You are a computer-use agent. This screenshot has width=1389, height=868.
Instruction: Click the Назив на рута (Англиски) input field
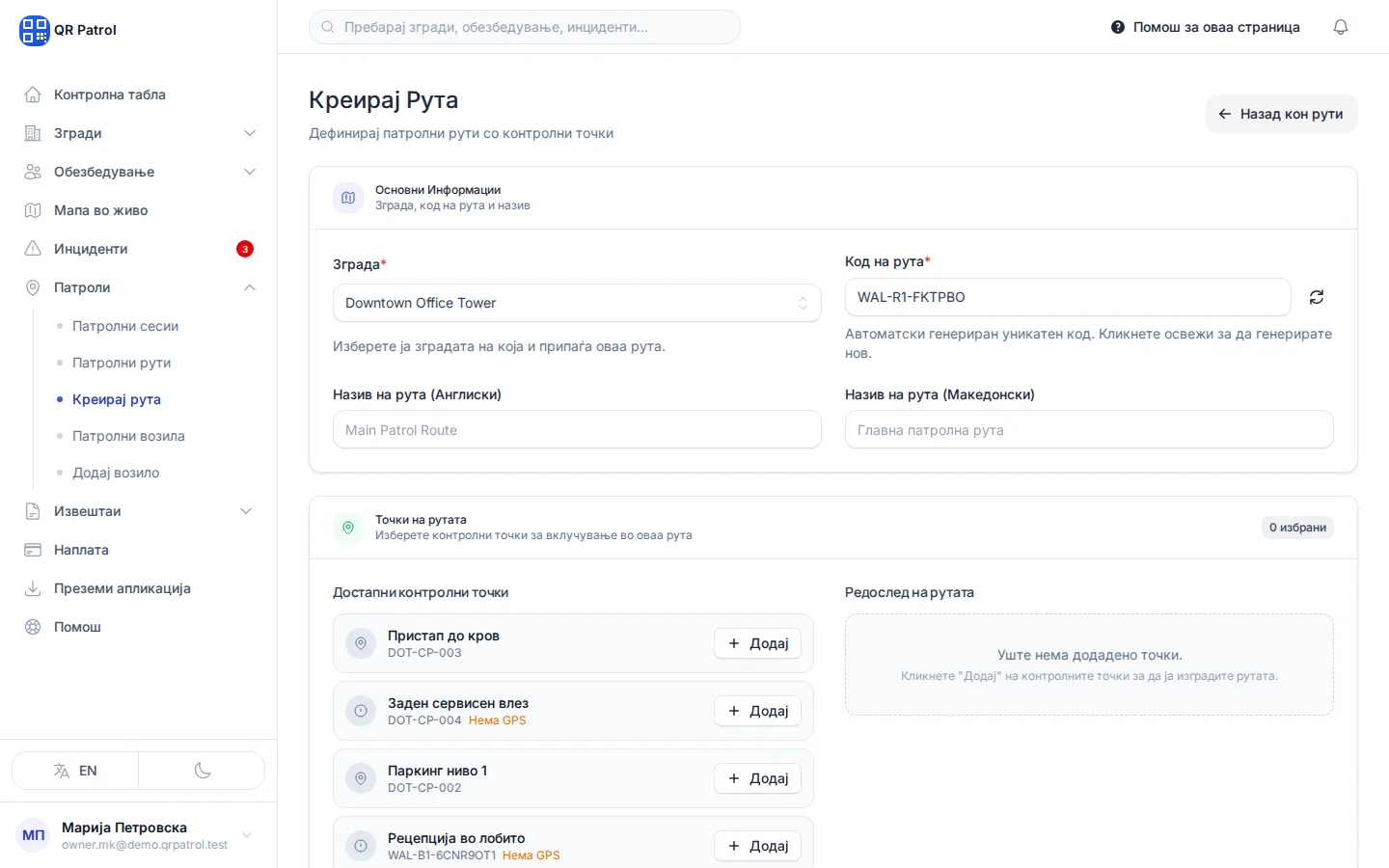(577, 430)
